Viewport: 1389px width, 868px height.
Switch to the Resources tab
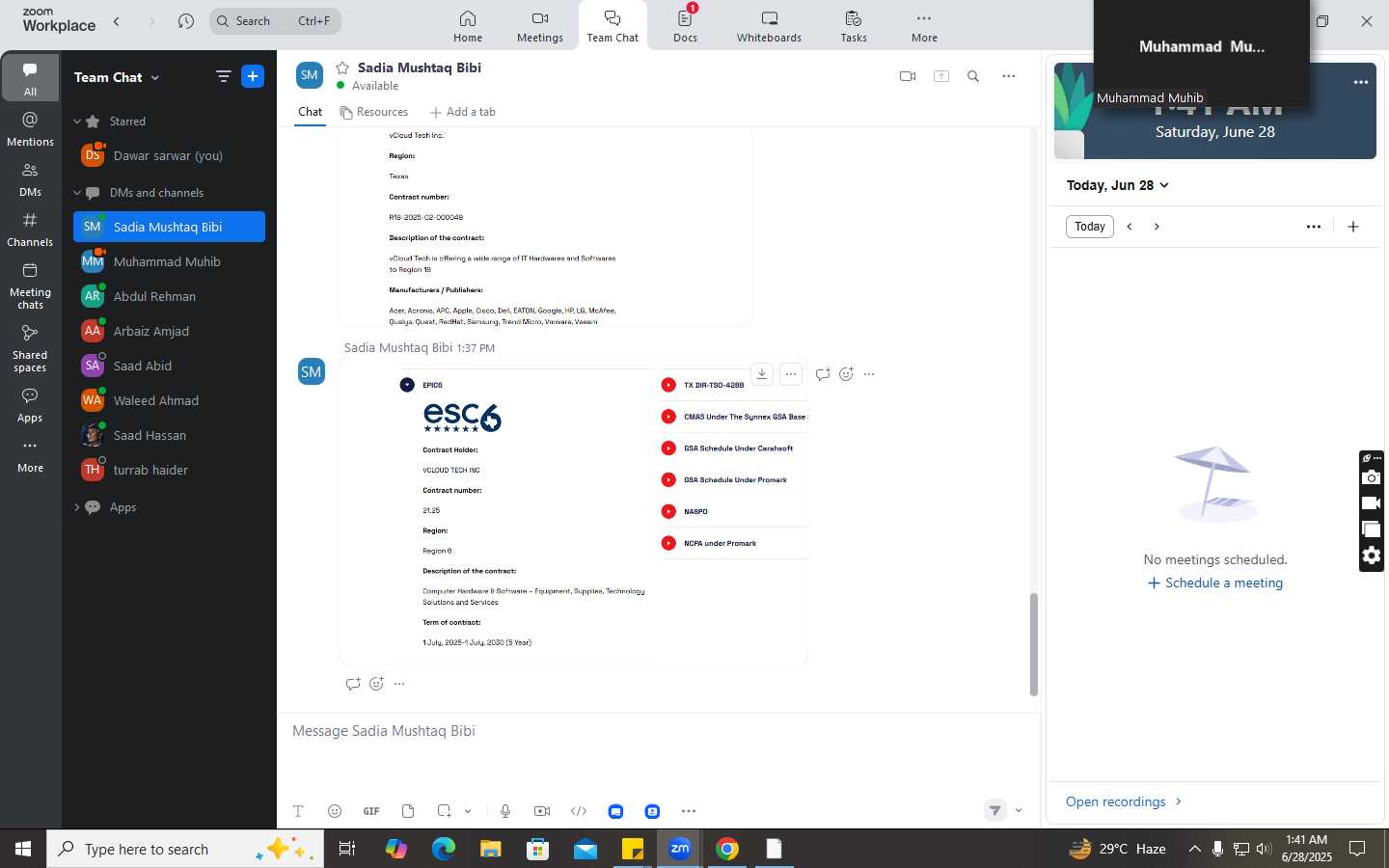coord(374,112)
